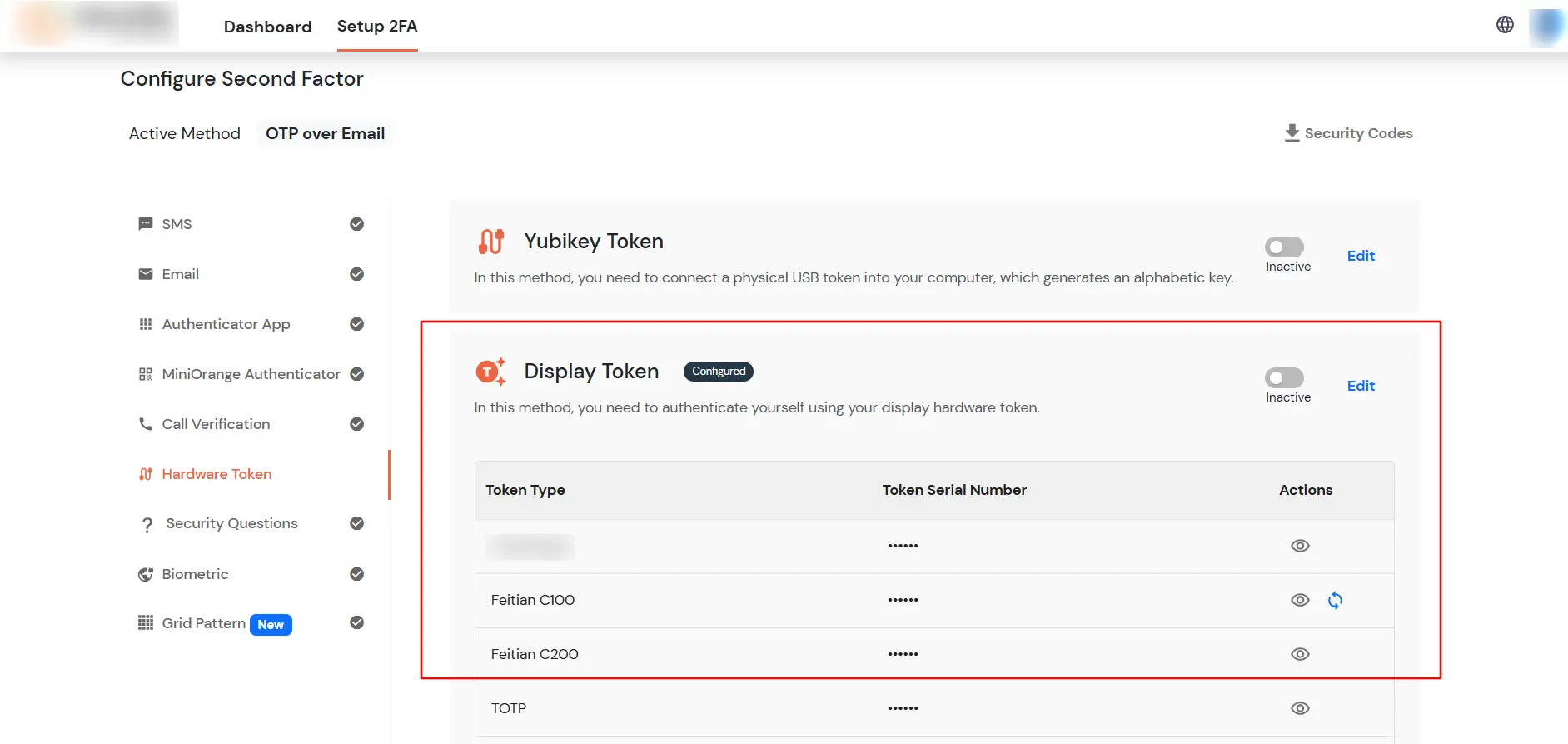Click the TOTP token type cell
The height and width of the screenshot is (744, 1568).
[509, 708]
